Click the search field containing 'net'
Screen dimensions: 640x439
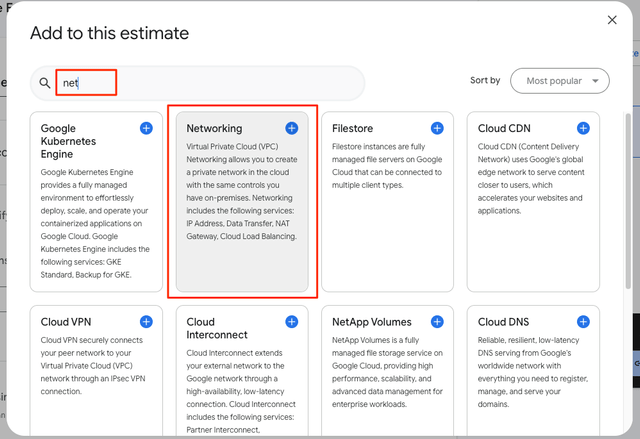(x=200, y=83)
